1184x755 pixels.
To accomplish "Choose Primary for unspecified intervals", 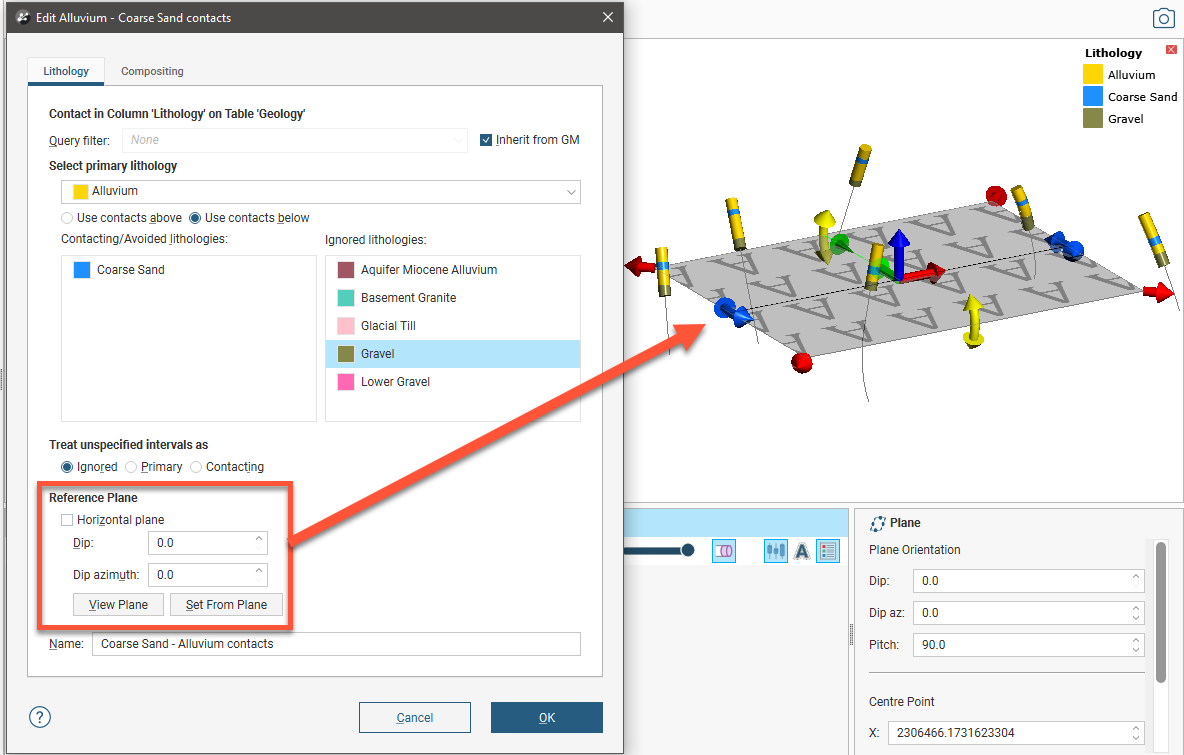I will pos(131,467).
